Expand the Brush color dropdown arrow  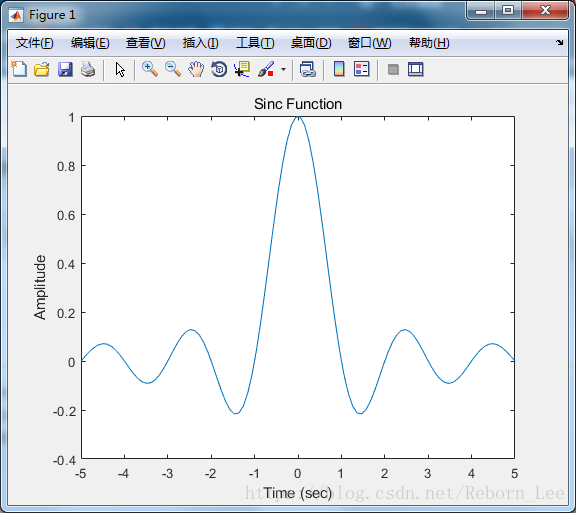283,69
